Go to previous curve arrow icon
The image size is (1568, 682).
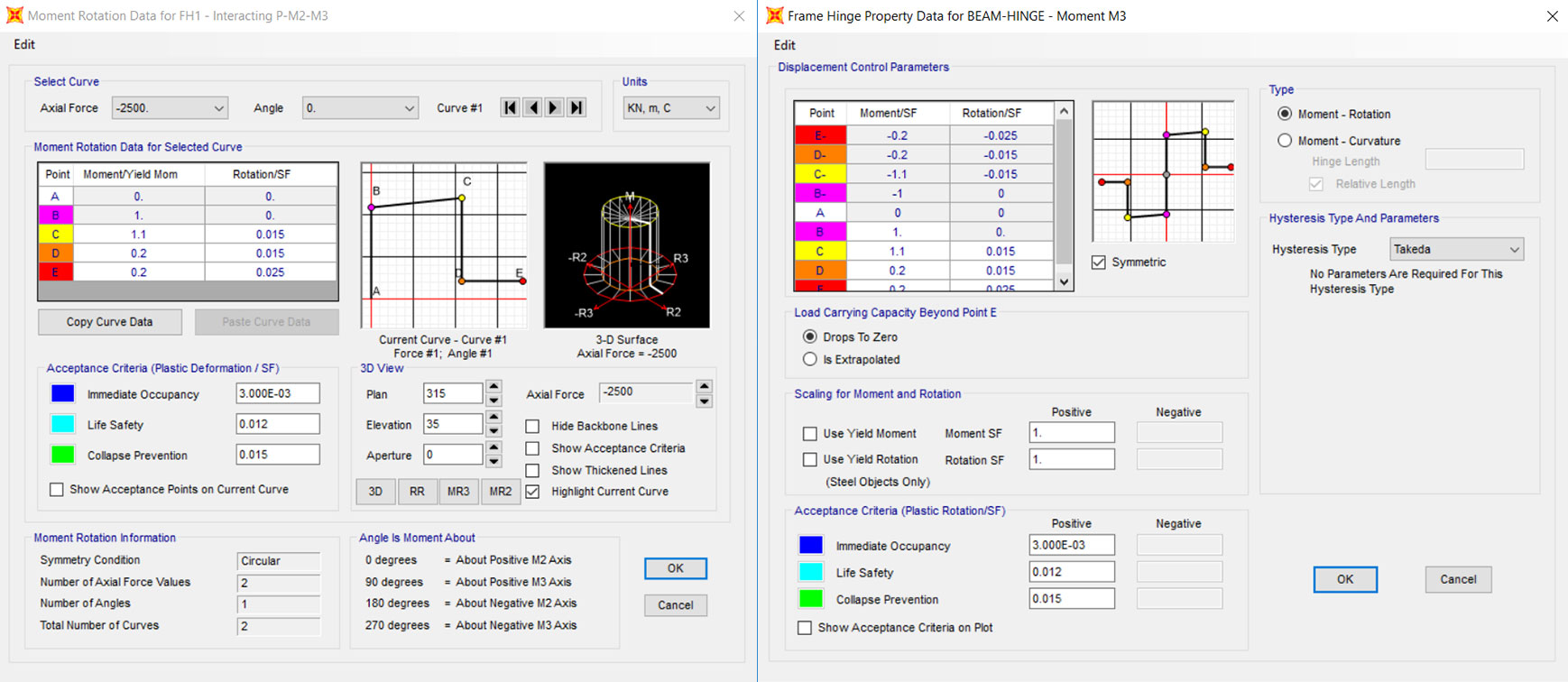pyautogui.click(x=532, y=107)
